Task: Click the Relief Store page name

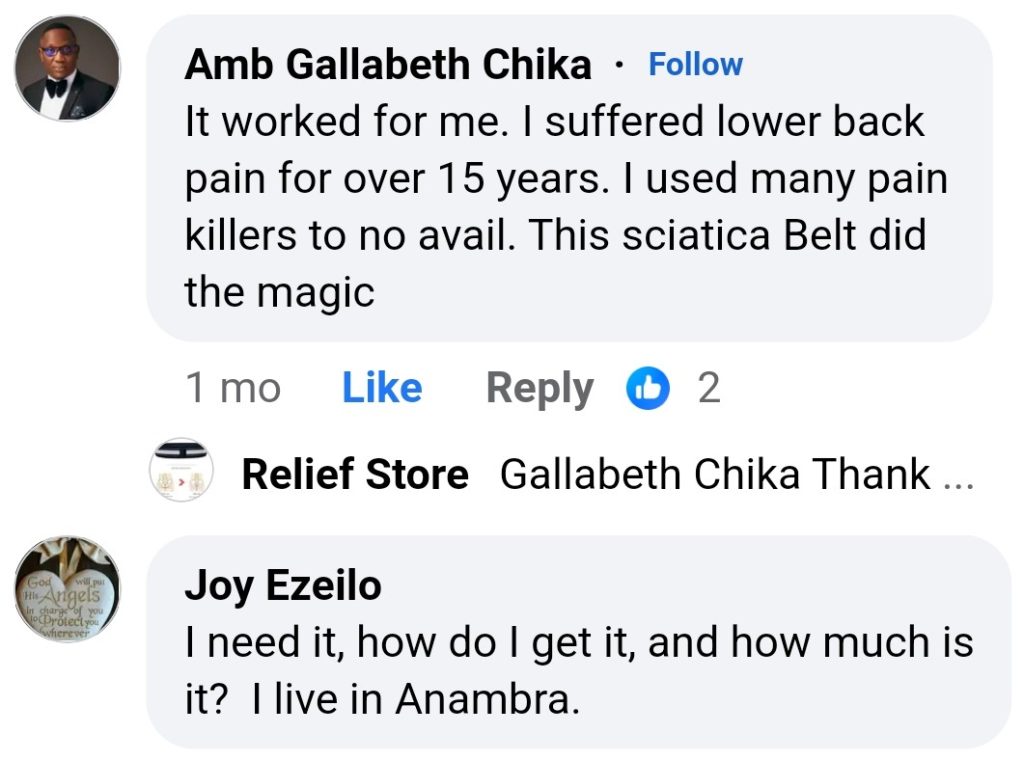Action: point(355,474)
